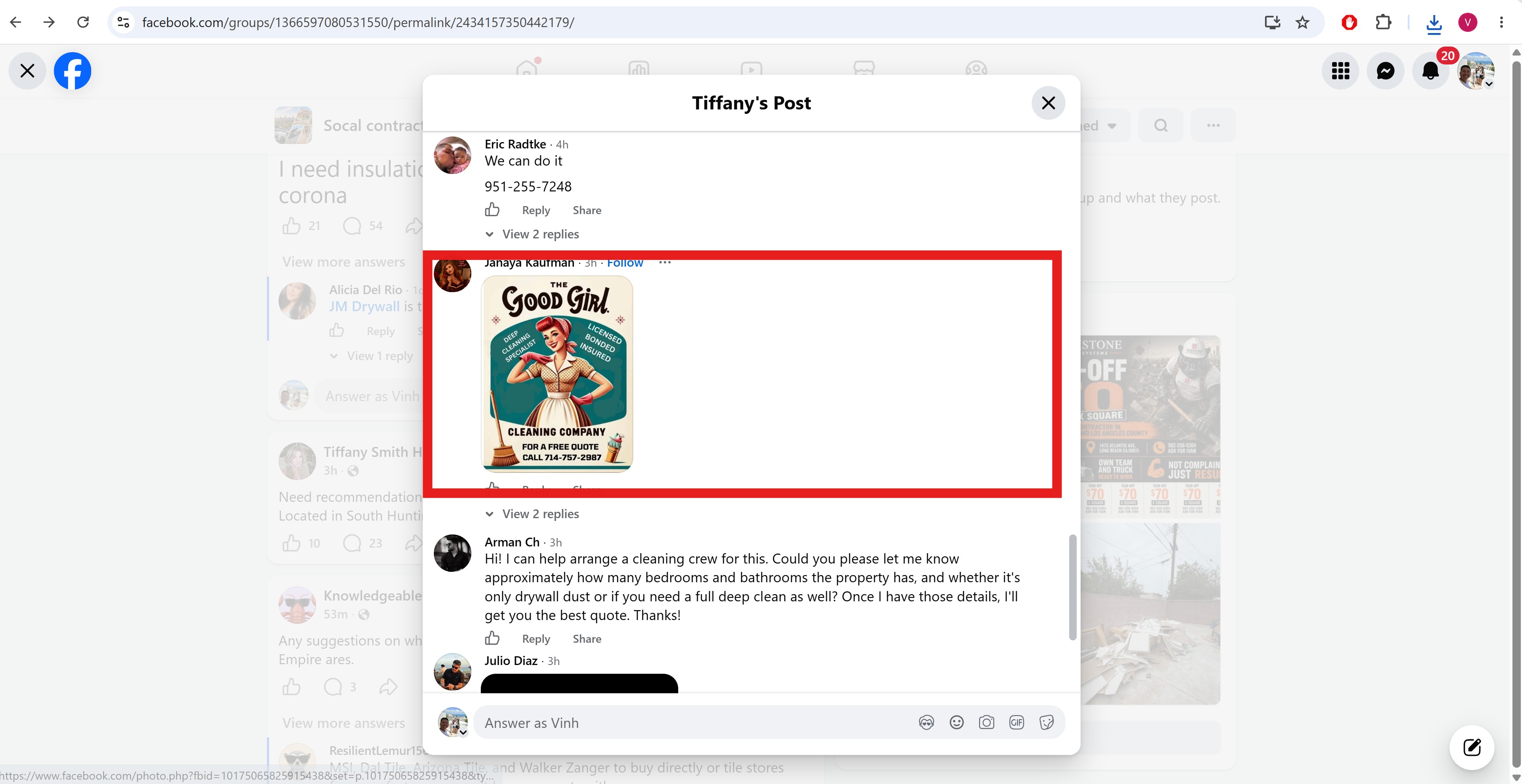Expand 2 replies under Eric Radtke's comment
The width and height of the screenshot is (1522, 784).
(x=540, y=234)
